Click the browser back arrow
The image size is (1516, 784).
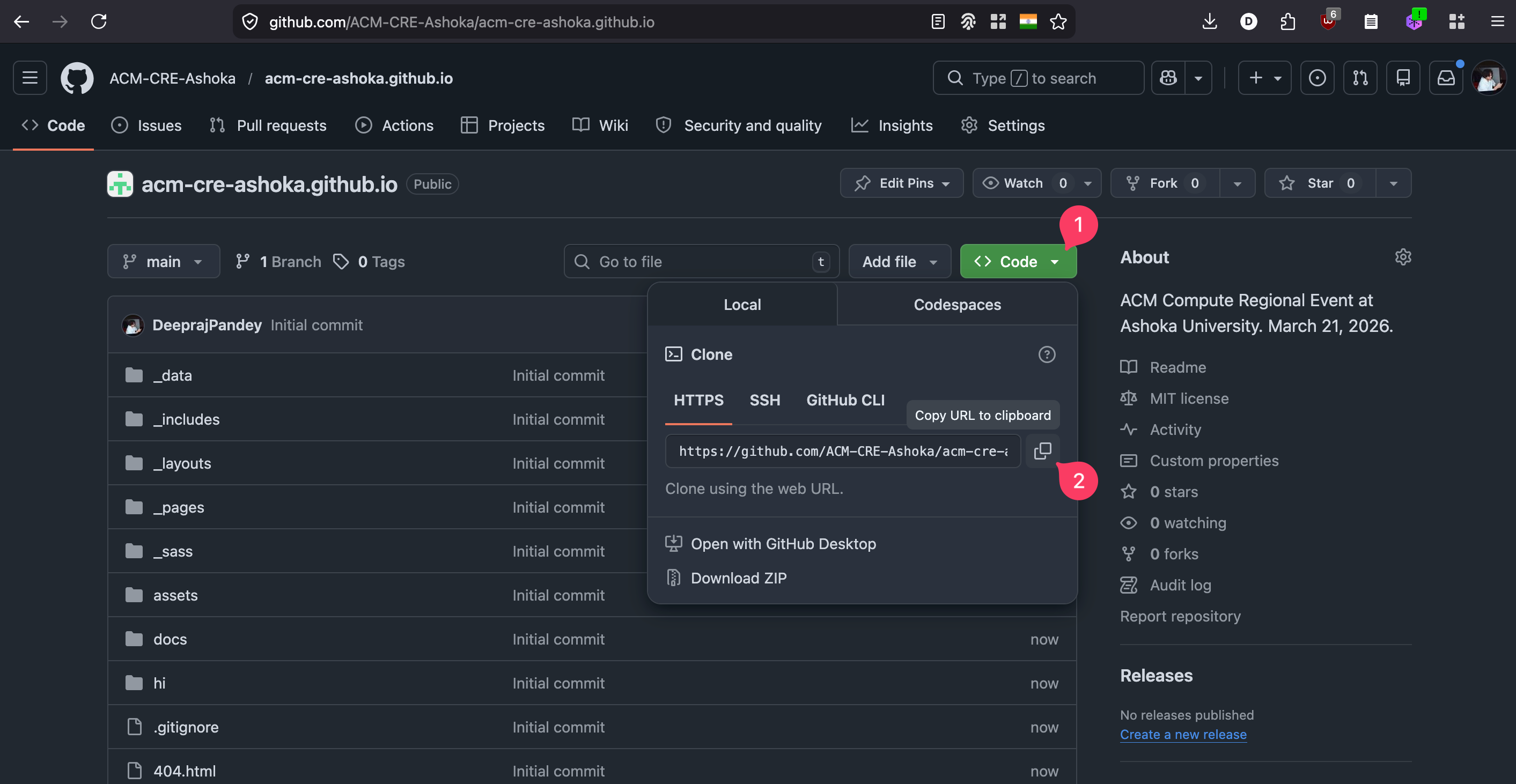tap(22, 22)
